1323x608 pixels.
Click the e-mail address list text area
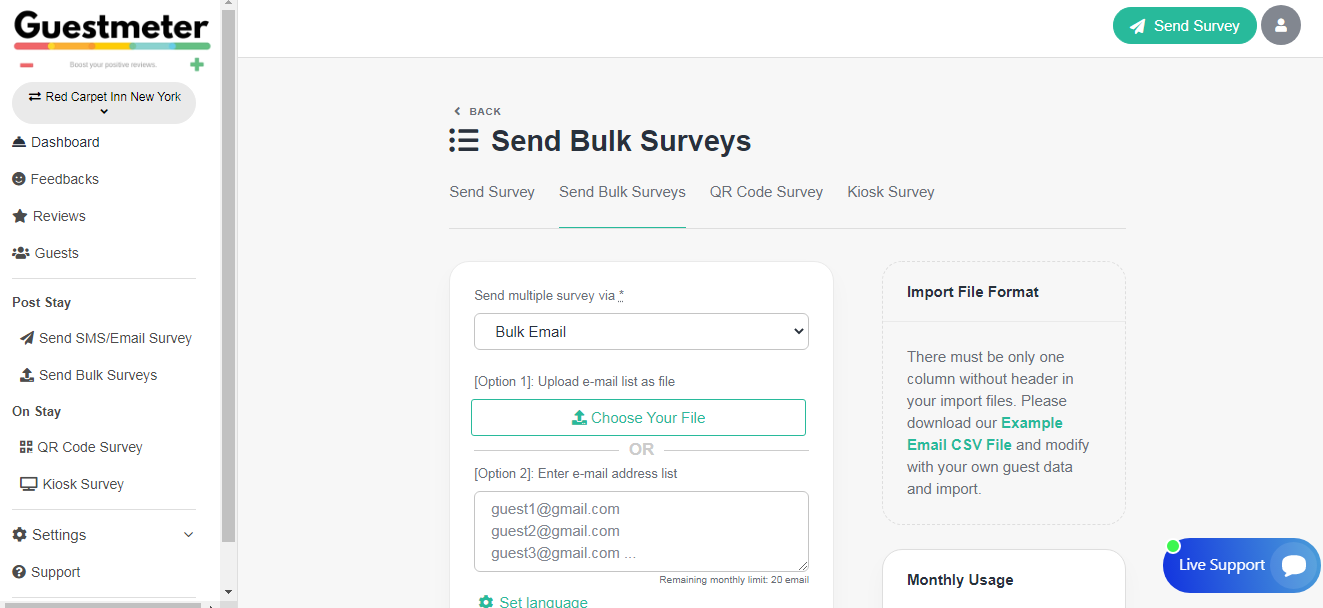[x=641, y=531]
